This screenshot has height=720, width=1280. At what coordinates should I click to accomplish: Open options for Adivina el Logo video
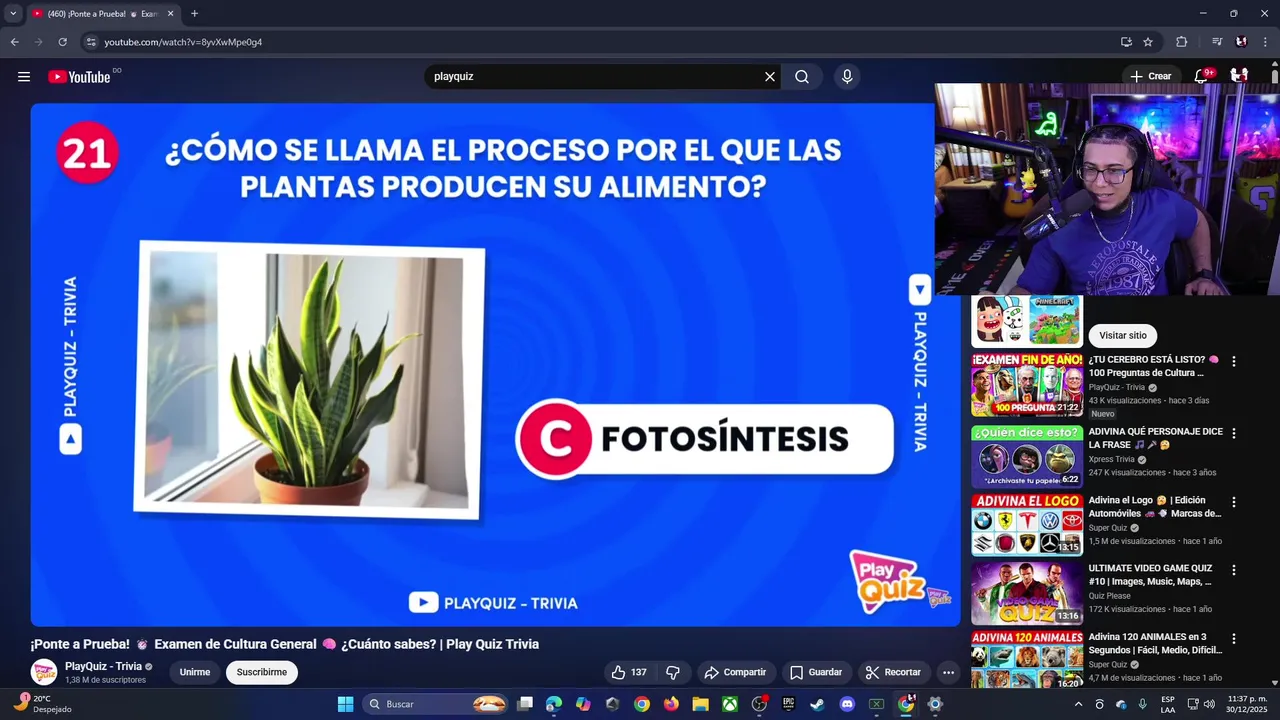point(1233,502)
